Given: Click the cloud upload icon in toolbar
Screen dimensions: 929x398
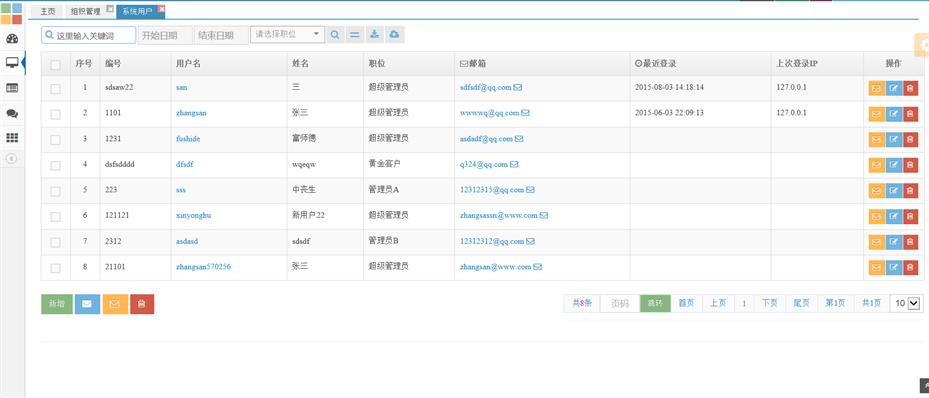Looking at the screenshot, I should pyautogui.click(x=395, y=35).
